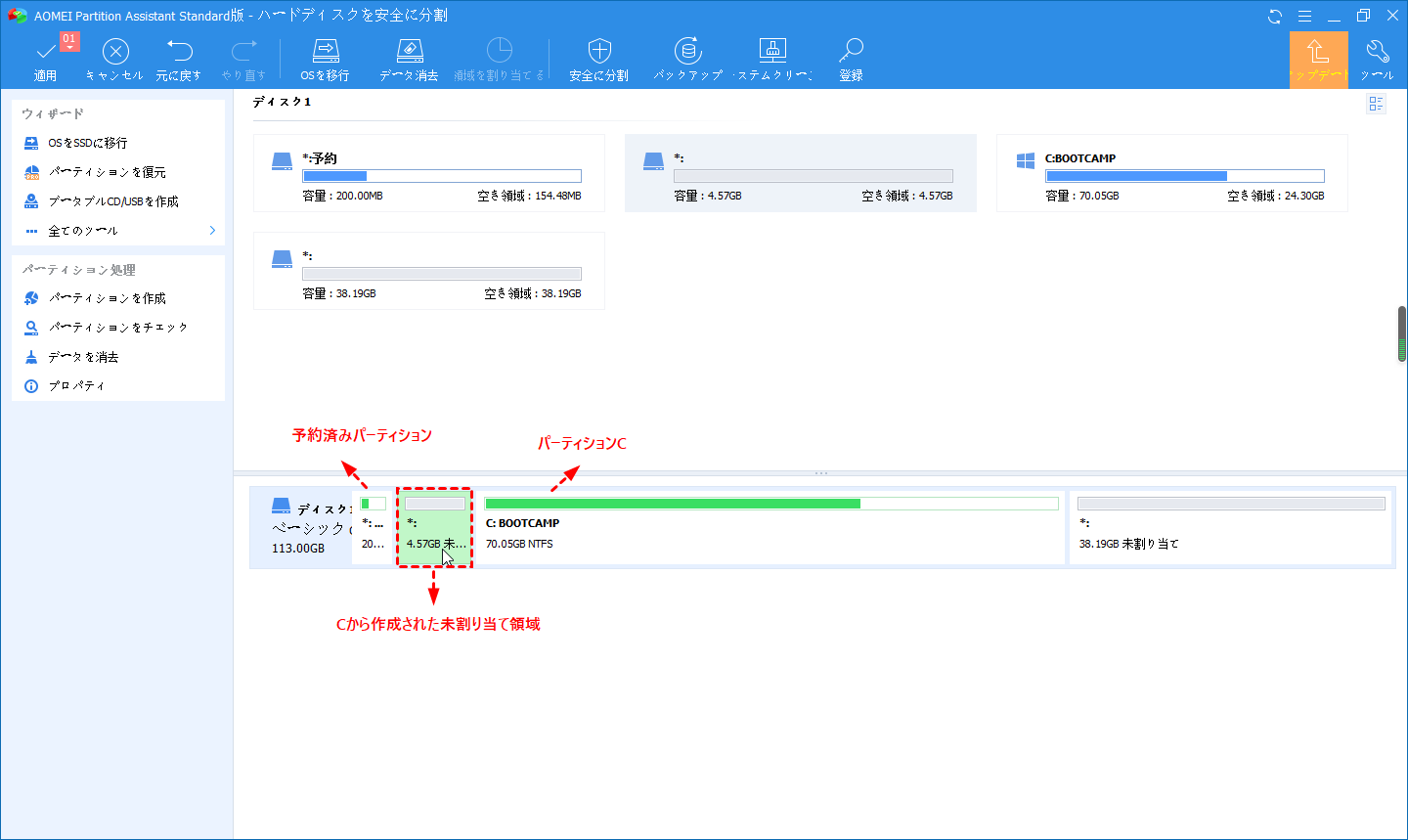Click the refresh icon in the title bar
This screenshot has width=1408, height=840.
(x=1275, y=16)
